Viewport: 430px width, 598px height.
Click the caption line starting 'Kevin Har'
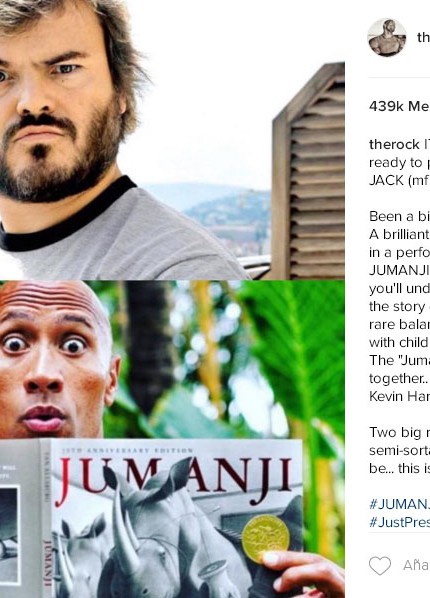(x=399, y=396)
